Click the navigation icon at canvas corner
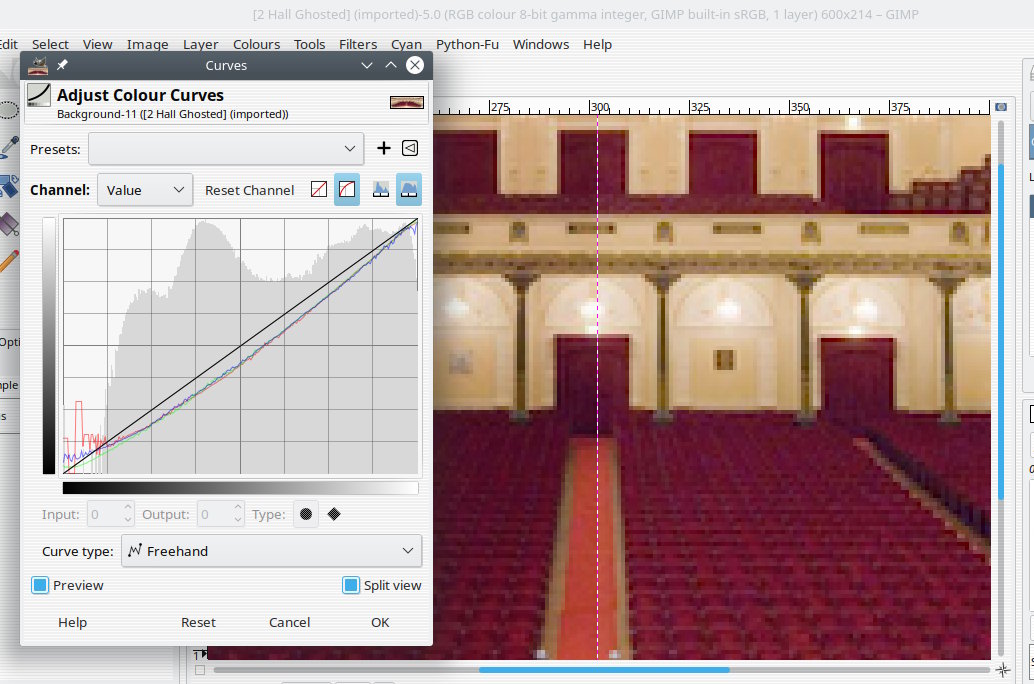The height and width of the screenshot is (684, 1034). (1002, 670)
